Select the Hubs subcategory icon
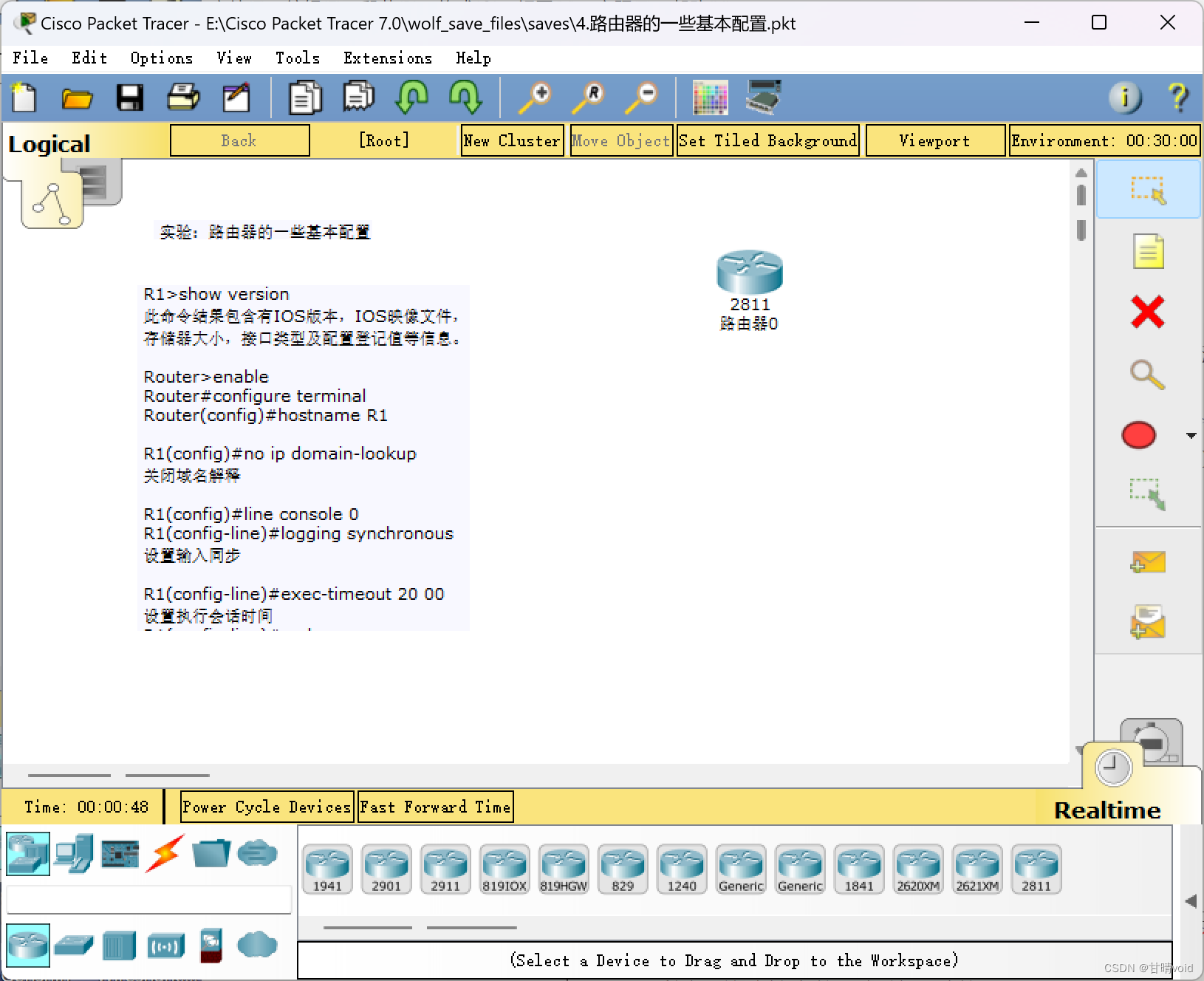The height and width of the screenshot is (981, 1204). pos(120,945)
